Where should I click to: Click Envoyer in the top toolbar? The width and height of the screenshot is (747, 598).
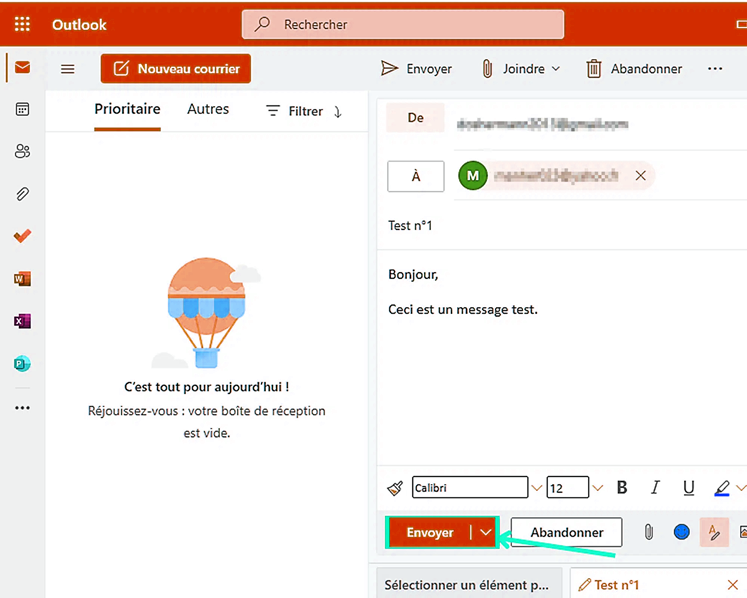[416, 69]
